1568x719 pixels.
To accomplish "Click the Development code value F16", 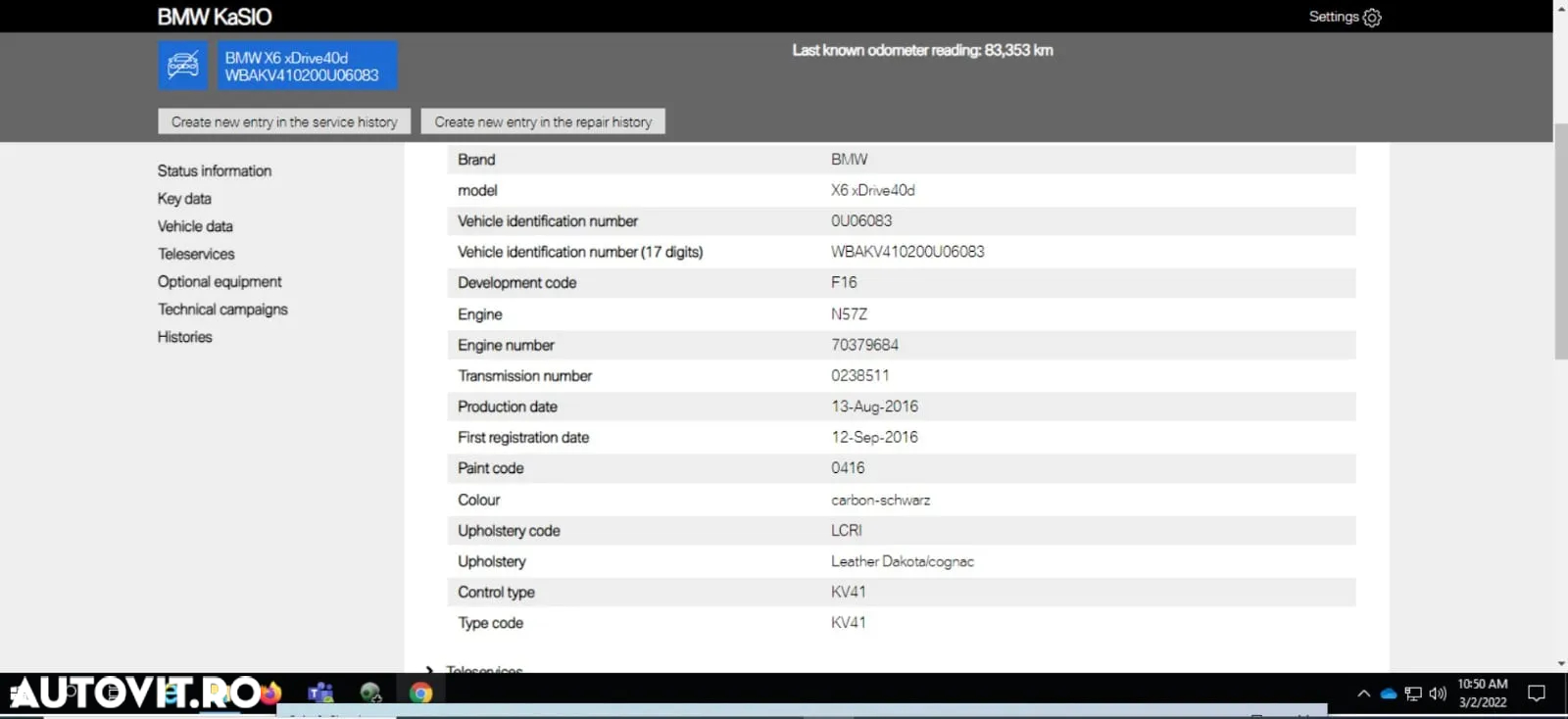I will pyautogui.click(x=844, y=282).
